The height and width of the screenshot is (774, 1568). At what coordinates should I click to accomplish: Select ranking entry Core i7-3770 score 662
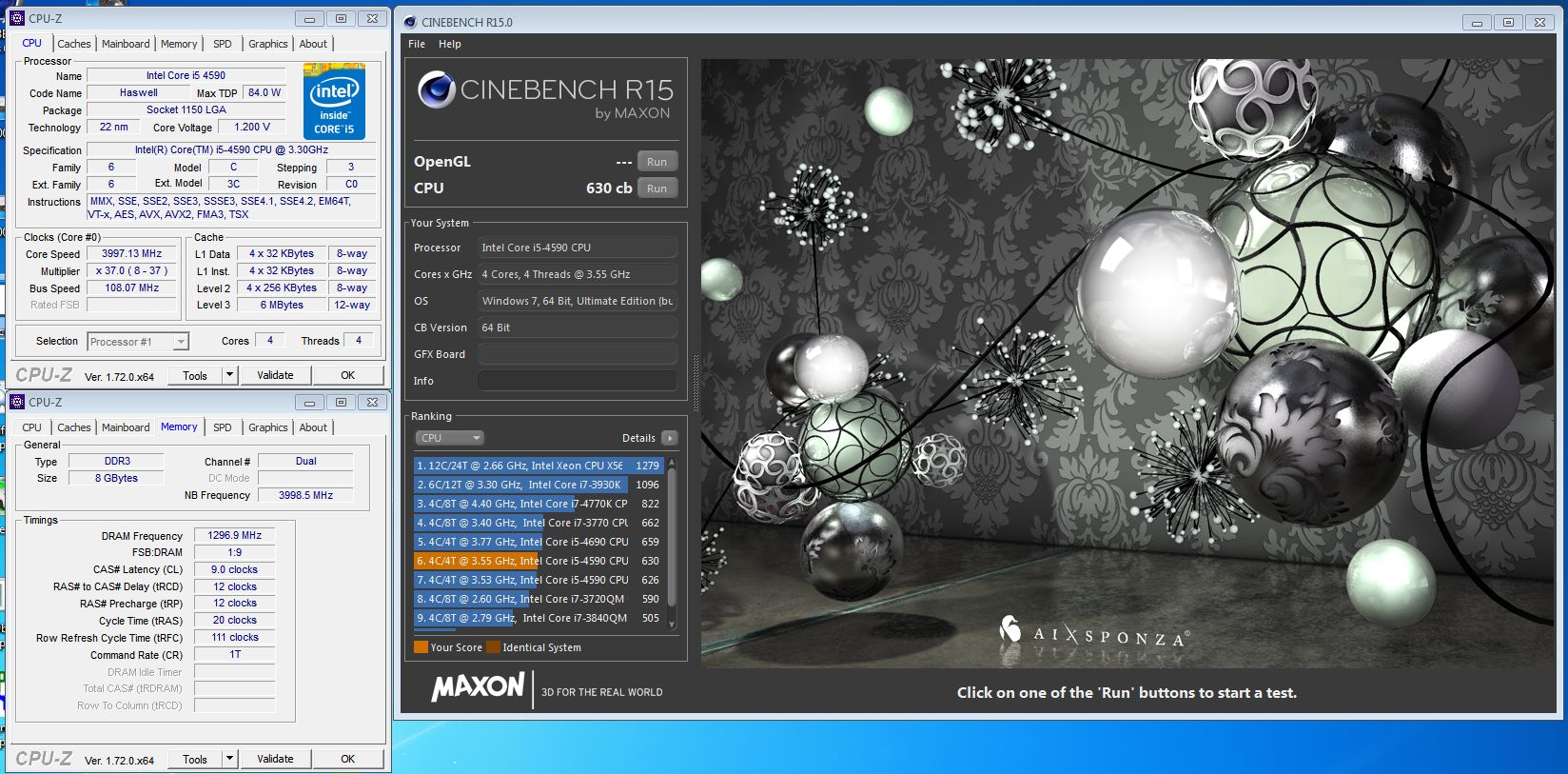(x=539, y=523)
